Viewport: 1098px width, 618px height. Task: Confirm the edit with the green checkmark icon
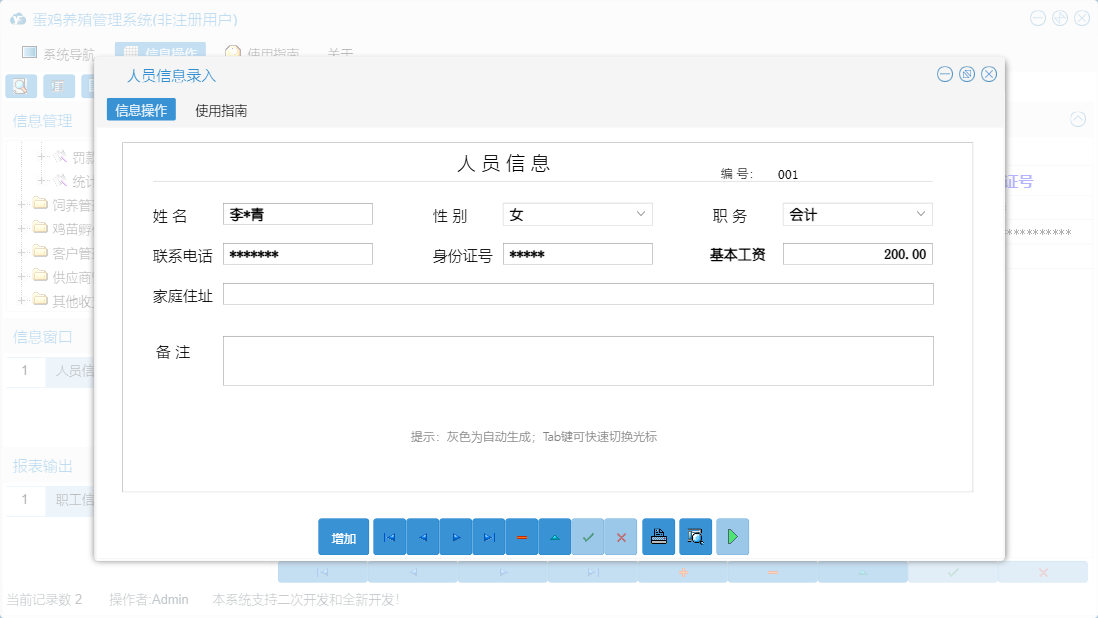(x=588, y=537)
